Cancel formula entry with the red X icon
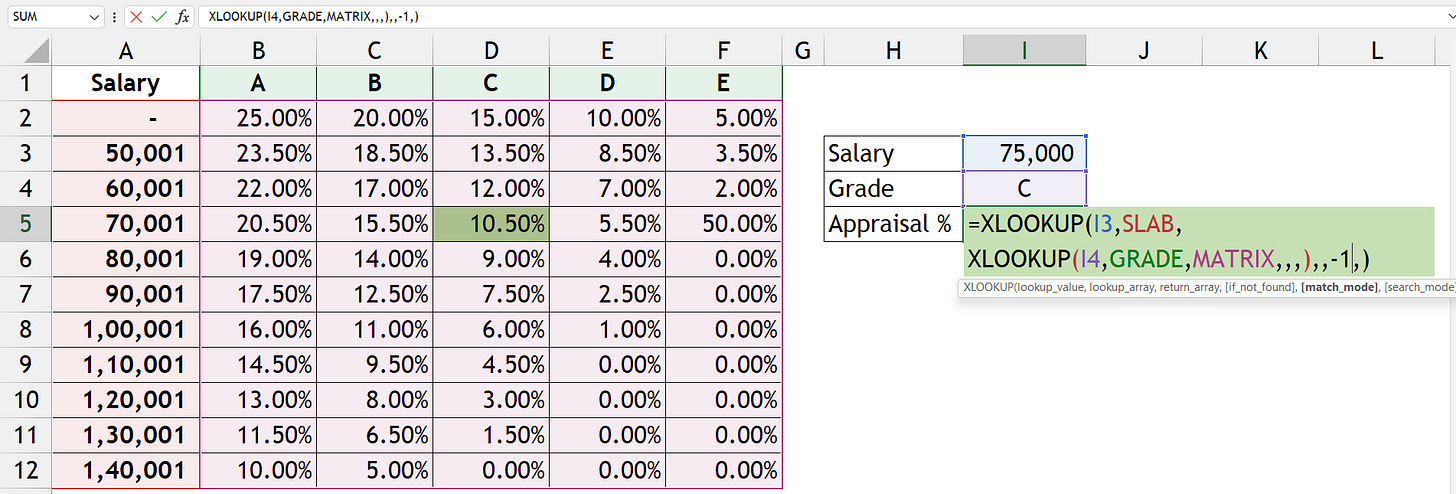The width and height of the screenshot is (1456, 494). pyautogui.click(x=136, y=17)
